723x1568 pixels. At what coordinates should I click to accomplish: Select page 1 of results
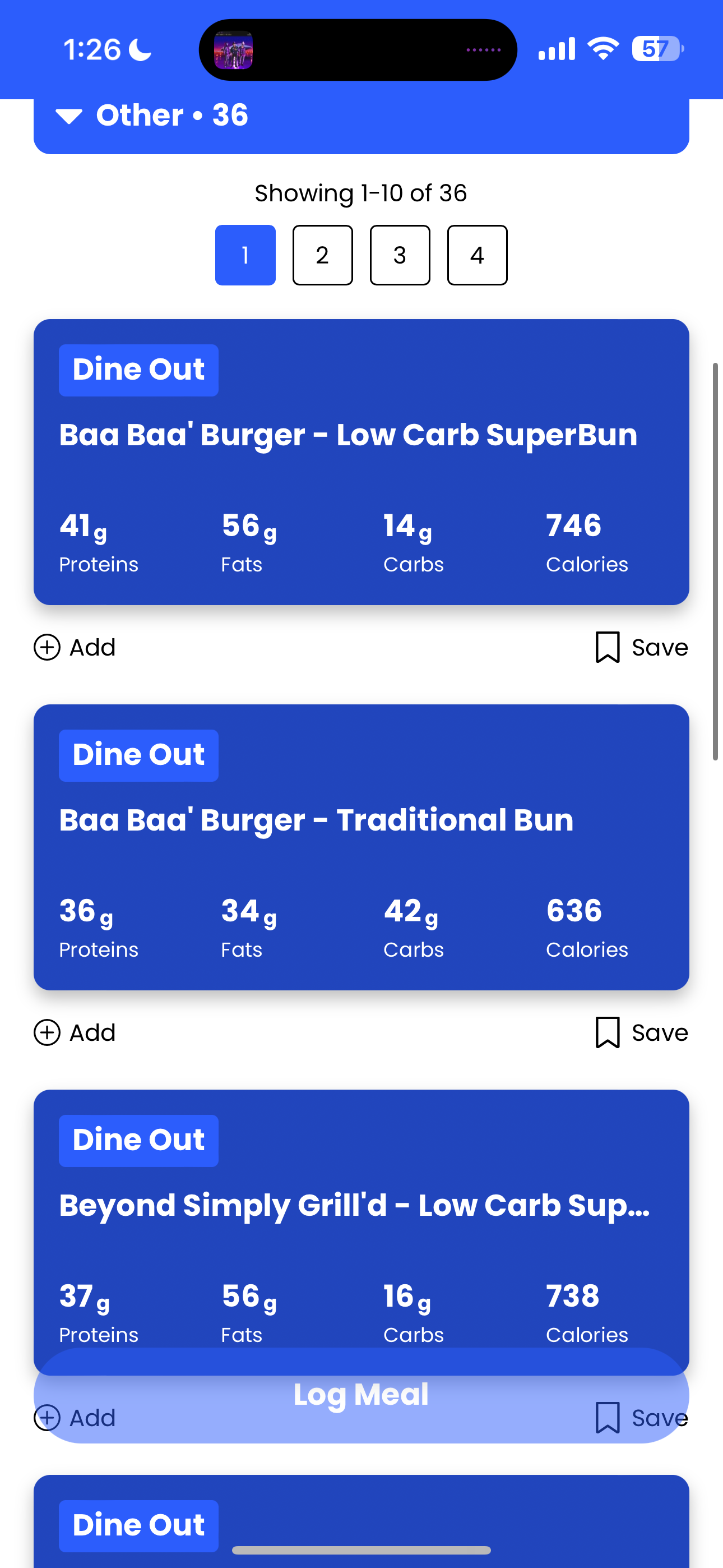(x=245, y=255)
